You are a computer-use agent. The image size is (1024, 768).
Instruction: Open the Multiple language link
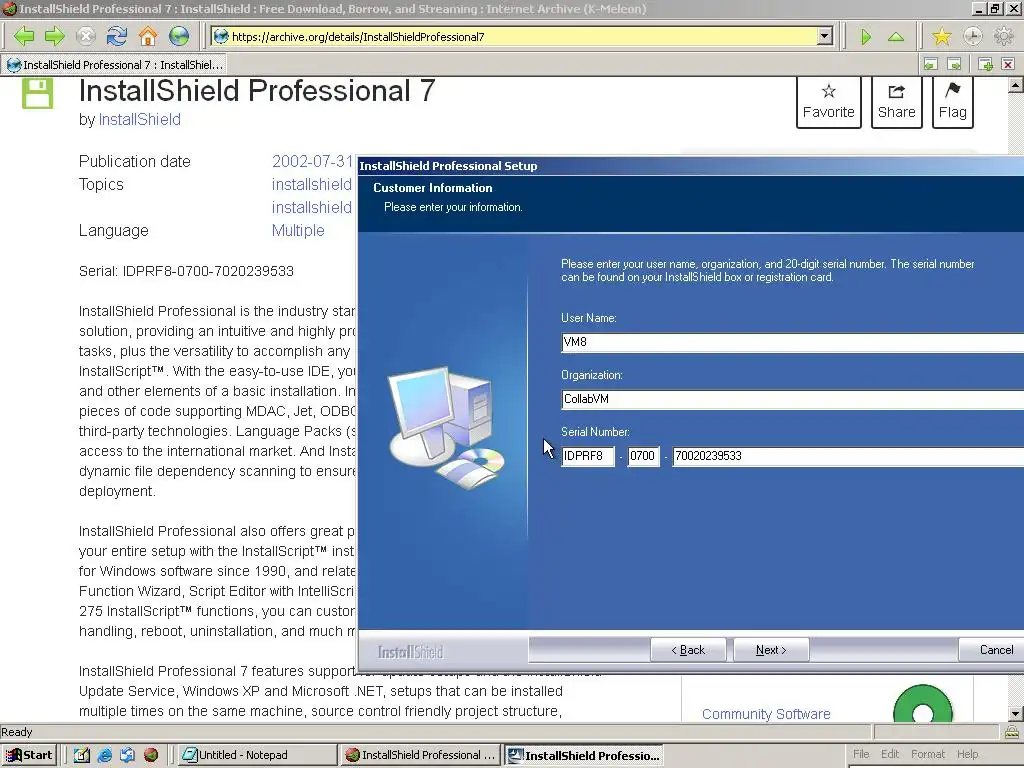298,231
